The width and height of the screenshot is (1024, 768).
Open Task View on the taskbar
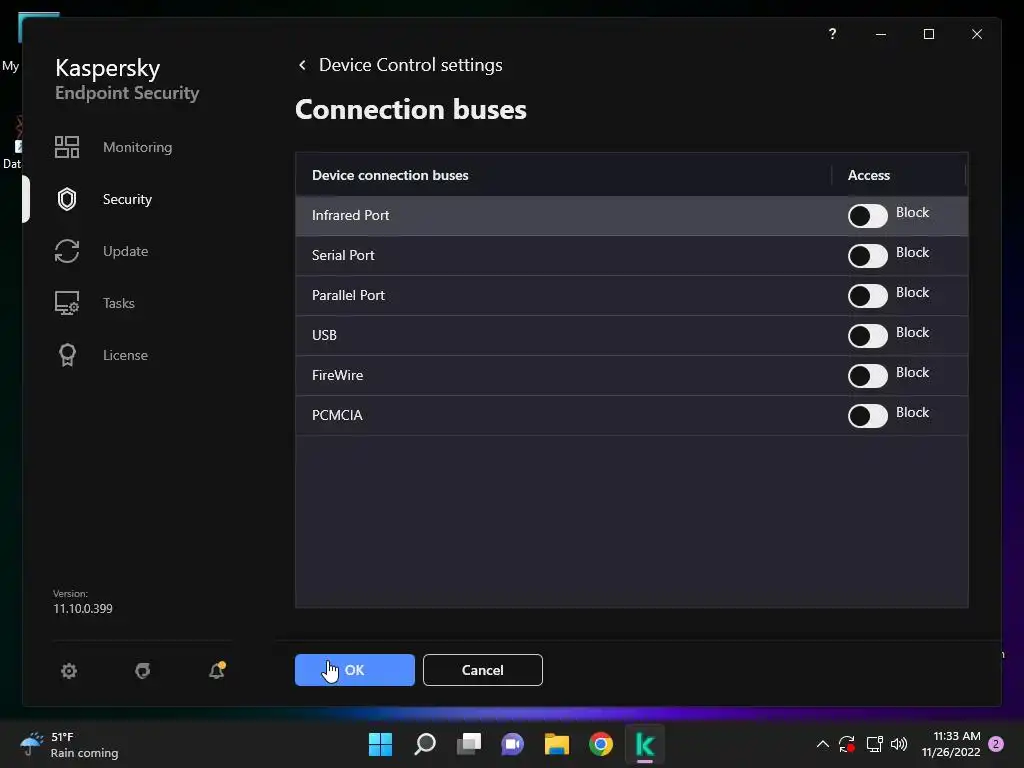coord(468,744)
